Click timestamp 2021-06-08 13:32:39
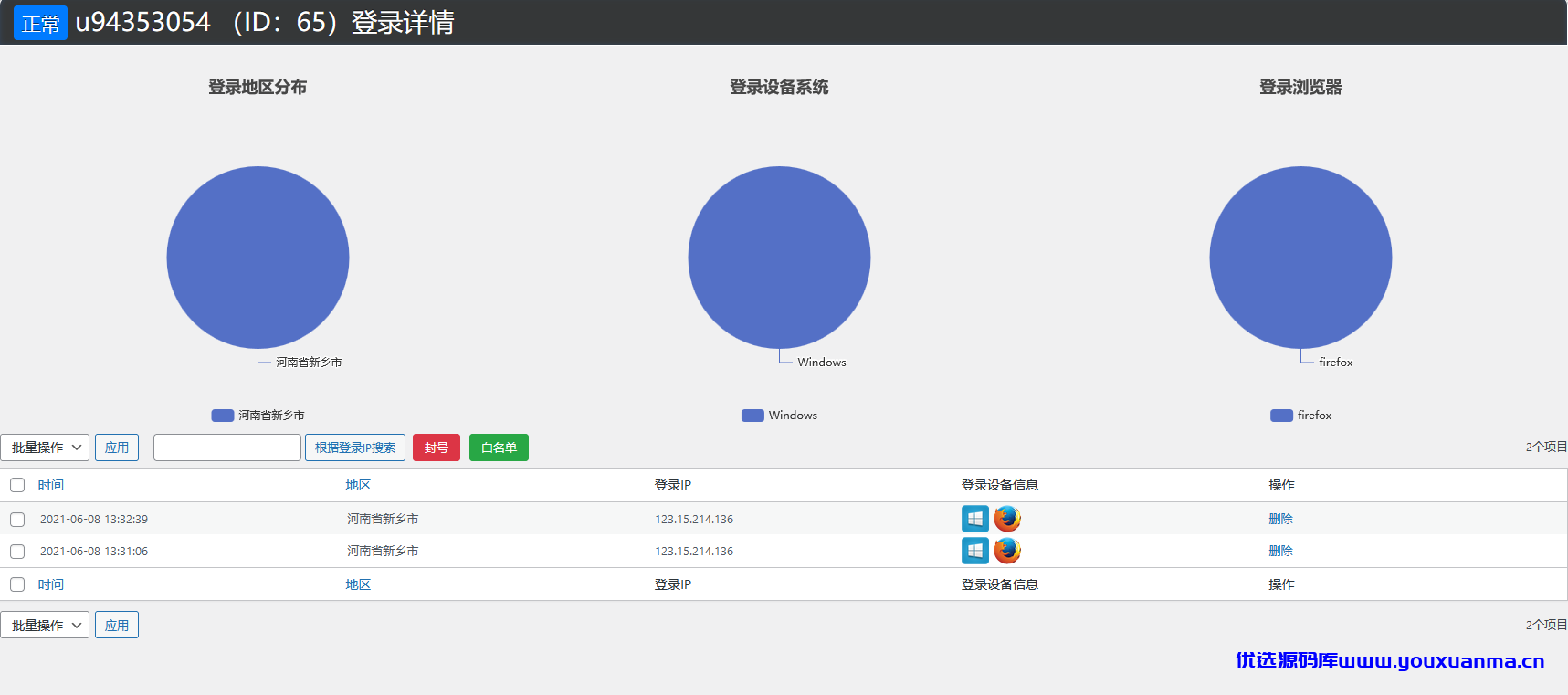1568x695 pixels. (94, 519)
